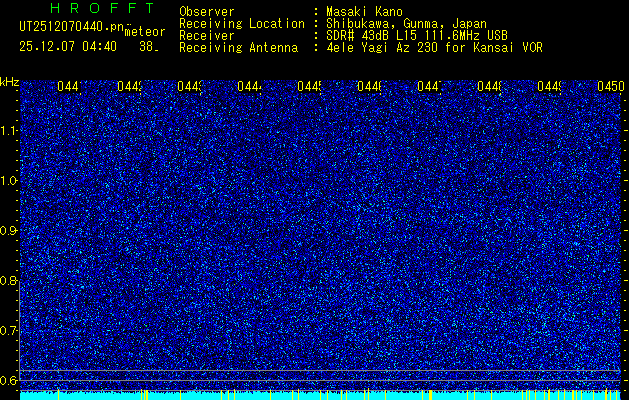
Task: Click the 1.0 kHz frequency axis label
Action: click(x=8, y=181)
